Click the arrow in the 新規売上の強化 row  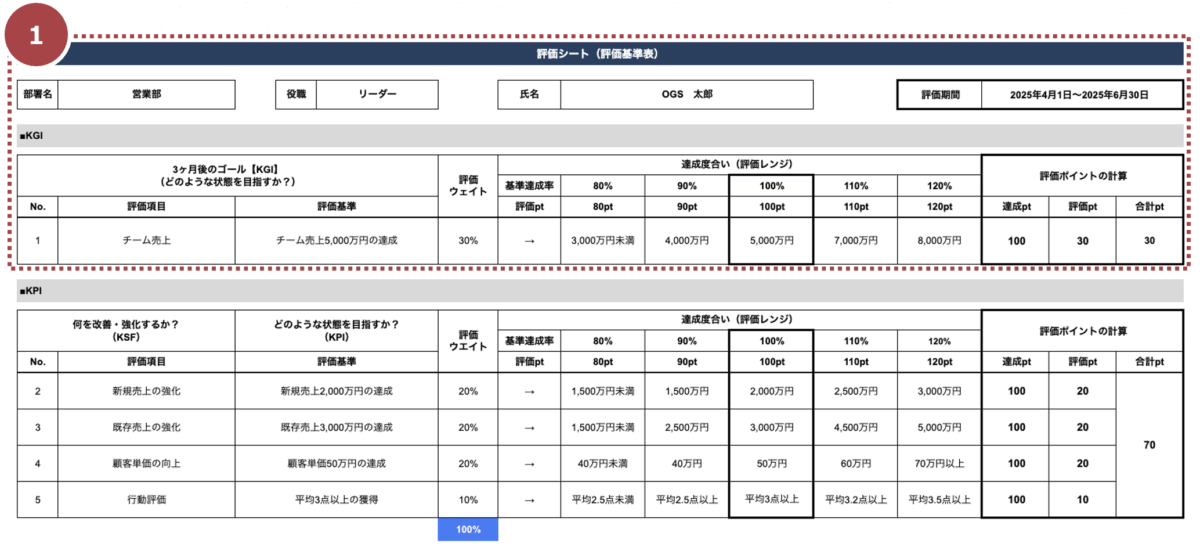coord(529,391)
